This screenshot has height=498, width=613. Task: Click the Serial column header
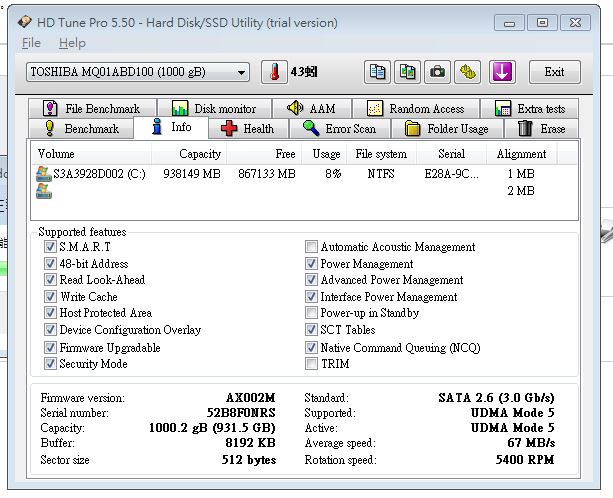451,154
